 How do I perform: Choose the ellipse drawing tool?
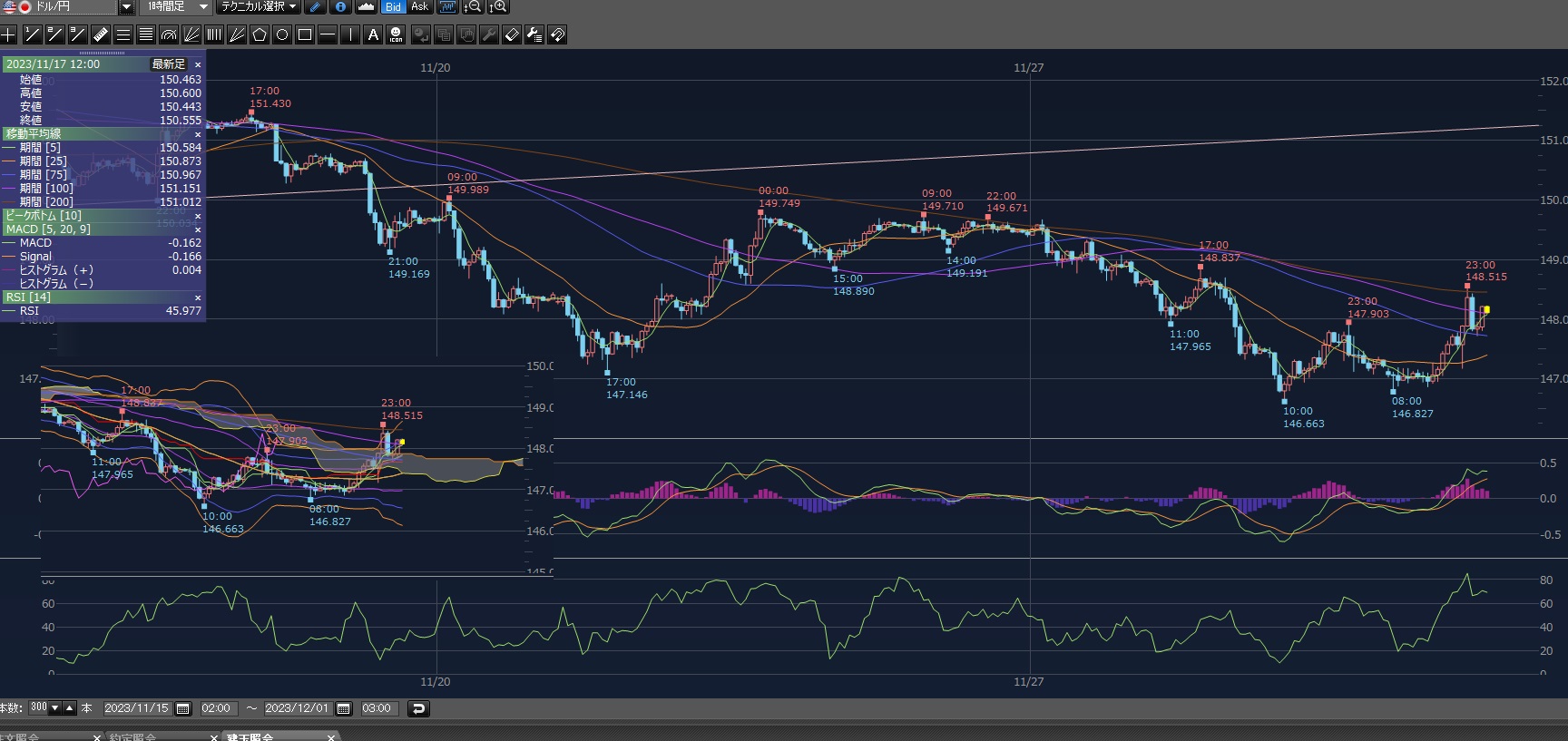tap(282, 35)
